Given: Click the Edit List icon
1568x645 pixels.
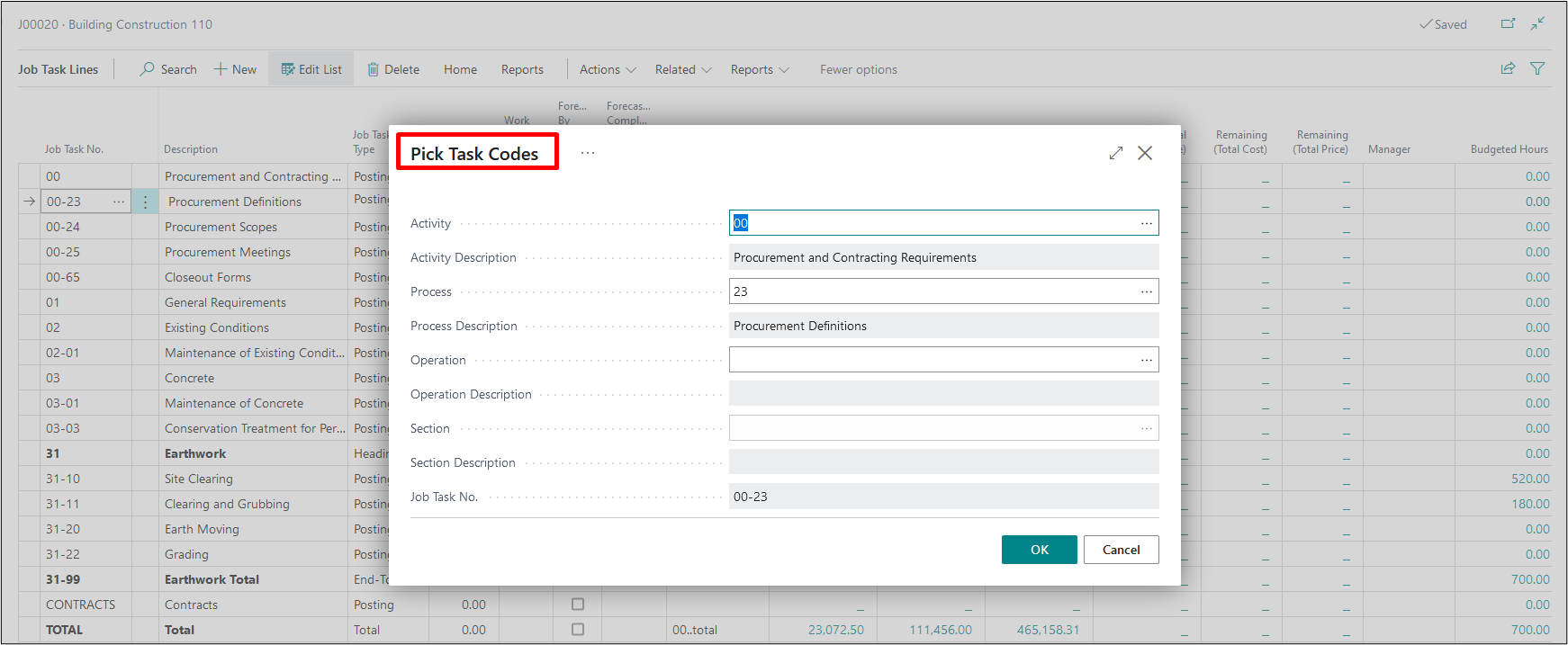Looking at the screenshot, I should [288, 69].
